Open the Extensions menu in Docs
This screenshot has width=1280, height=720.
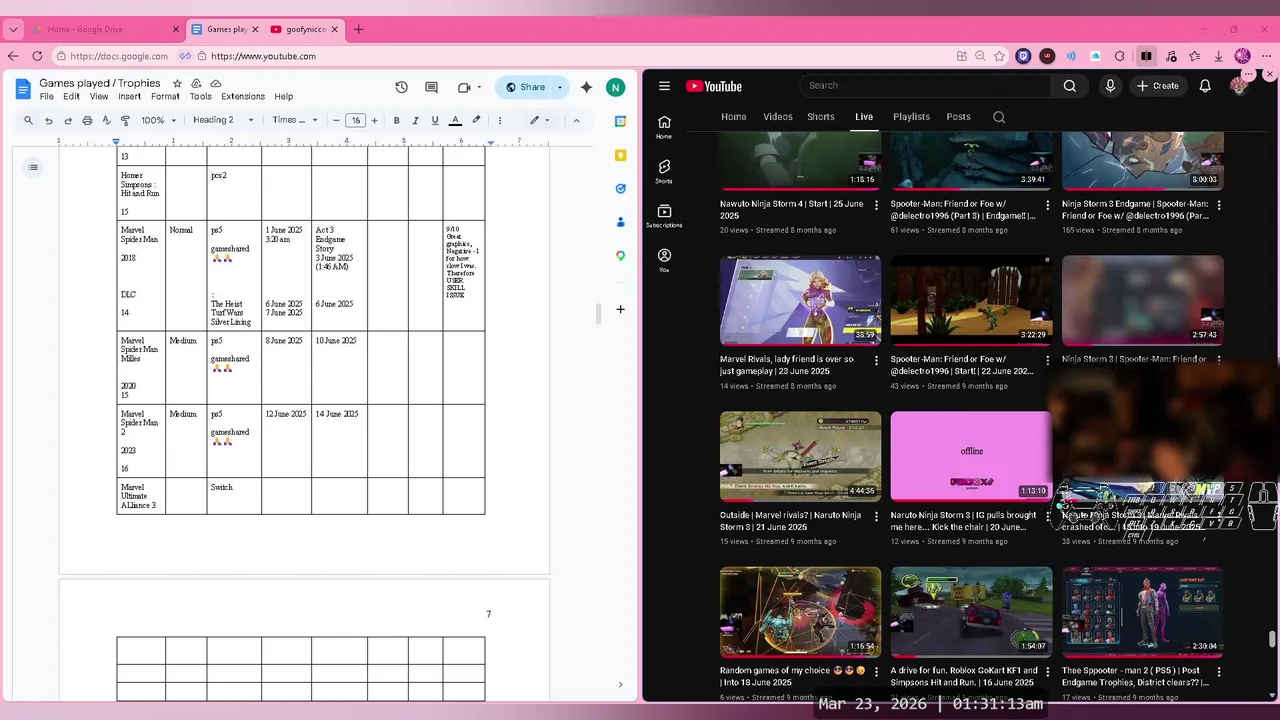(243, 97)
